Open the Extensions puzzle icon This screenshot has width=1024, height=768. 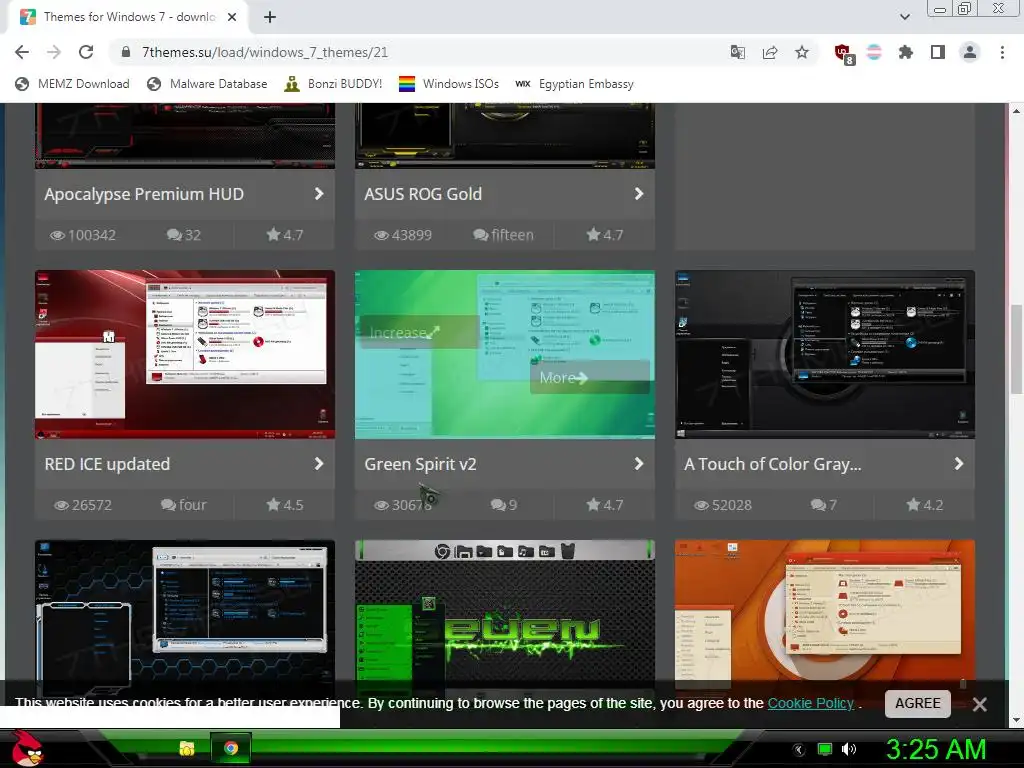click(906, 52)
